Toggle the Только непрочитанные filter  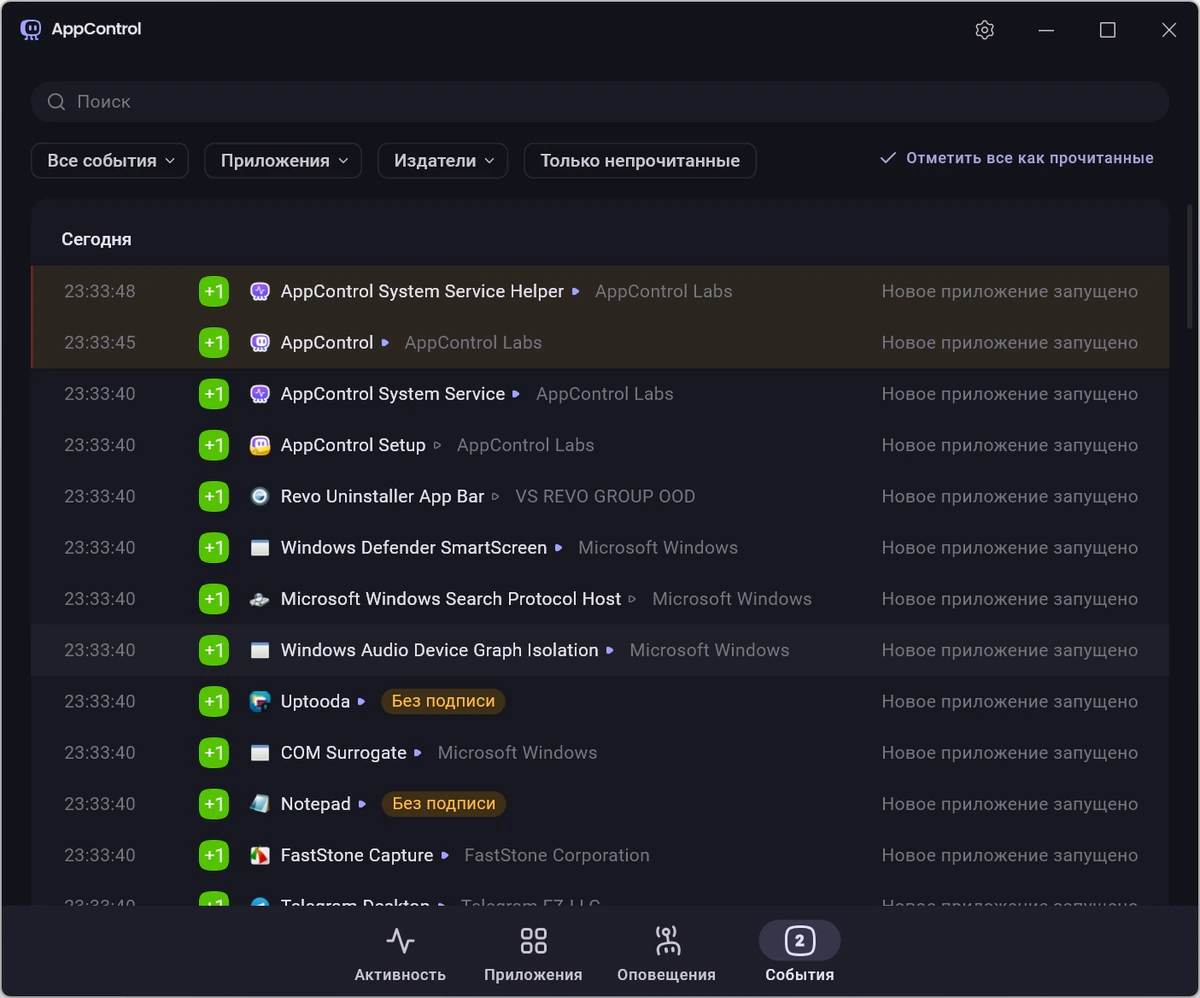coord(640,160)
